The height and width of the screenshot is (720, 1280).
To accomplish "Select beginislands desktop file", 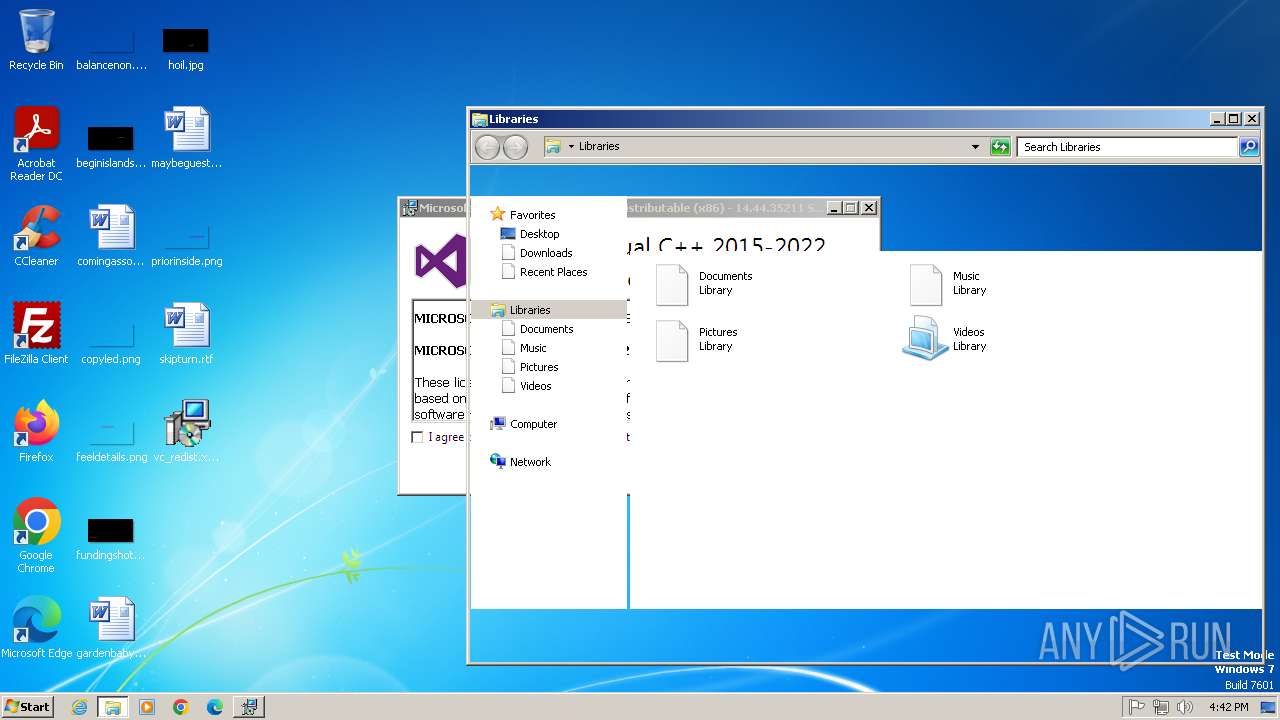I will pyautogui.click(x=111, y=147).
